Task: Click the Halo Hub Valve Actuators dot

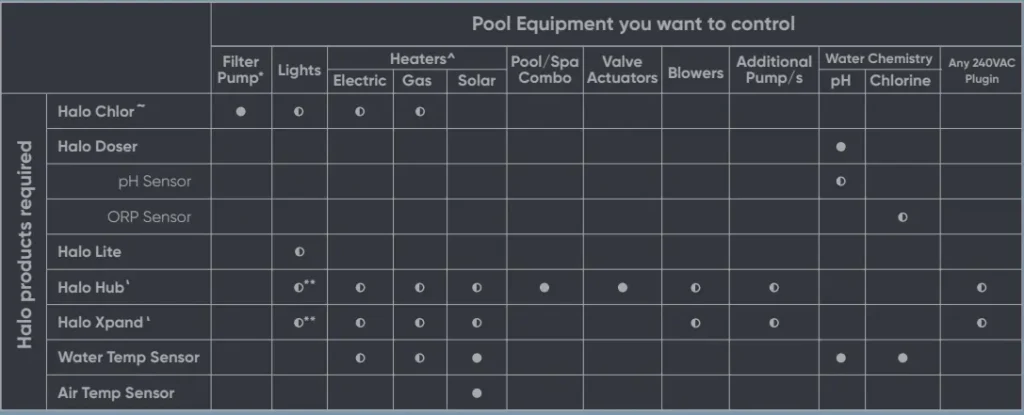Action: [622, 287]
